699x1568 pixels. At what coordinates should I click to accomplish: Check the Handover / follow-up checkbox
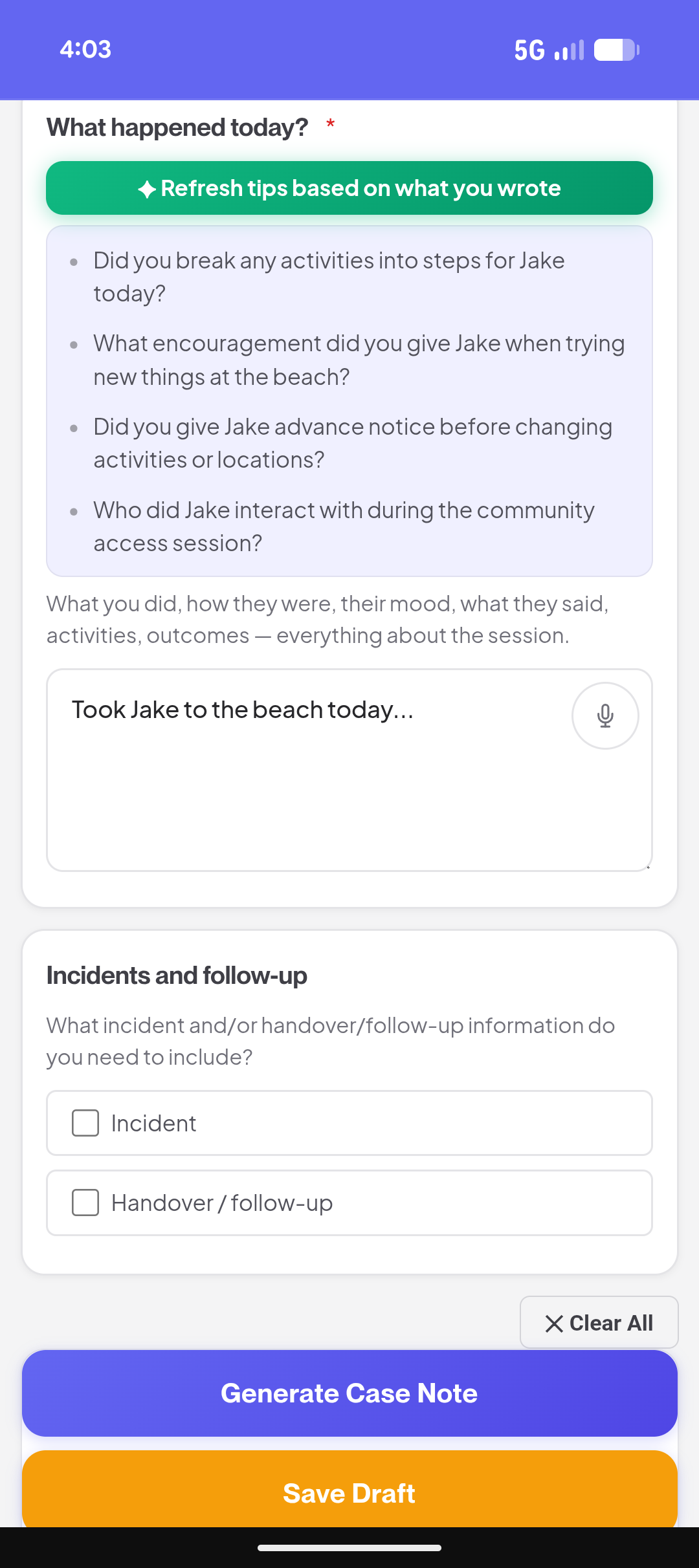[x=85, y=1203]
